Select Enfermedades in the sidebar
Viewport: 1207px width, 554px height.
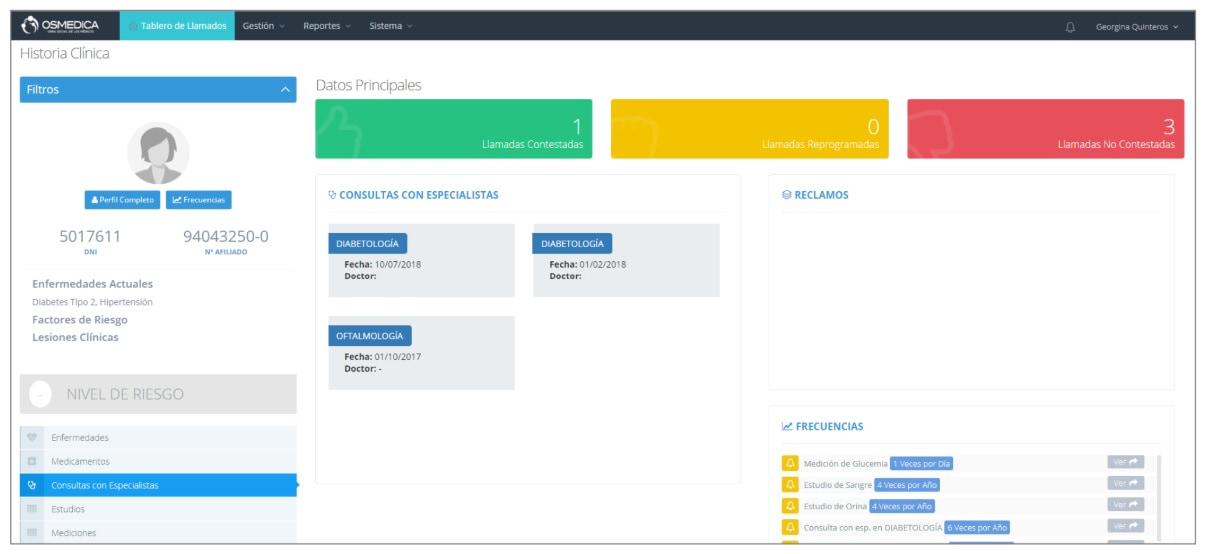(x=80, y=438)
